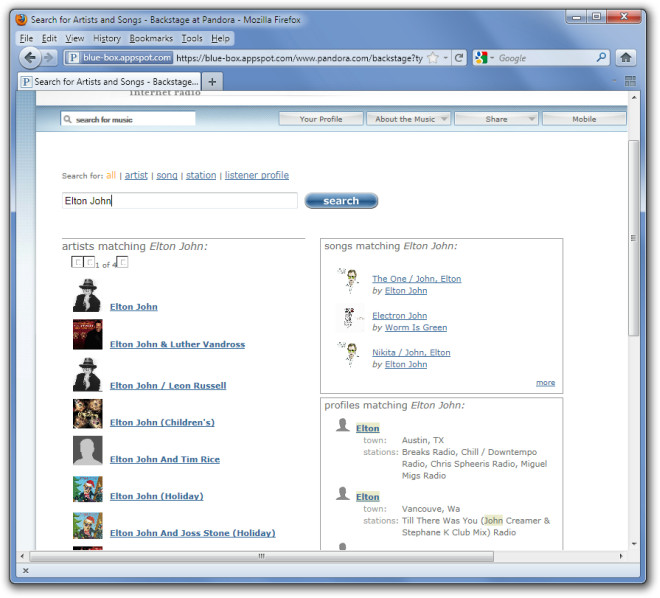Filter search by artist link
The height and width of the screenshot is (598, 660).
point(136,175)
